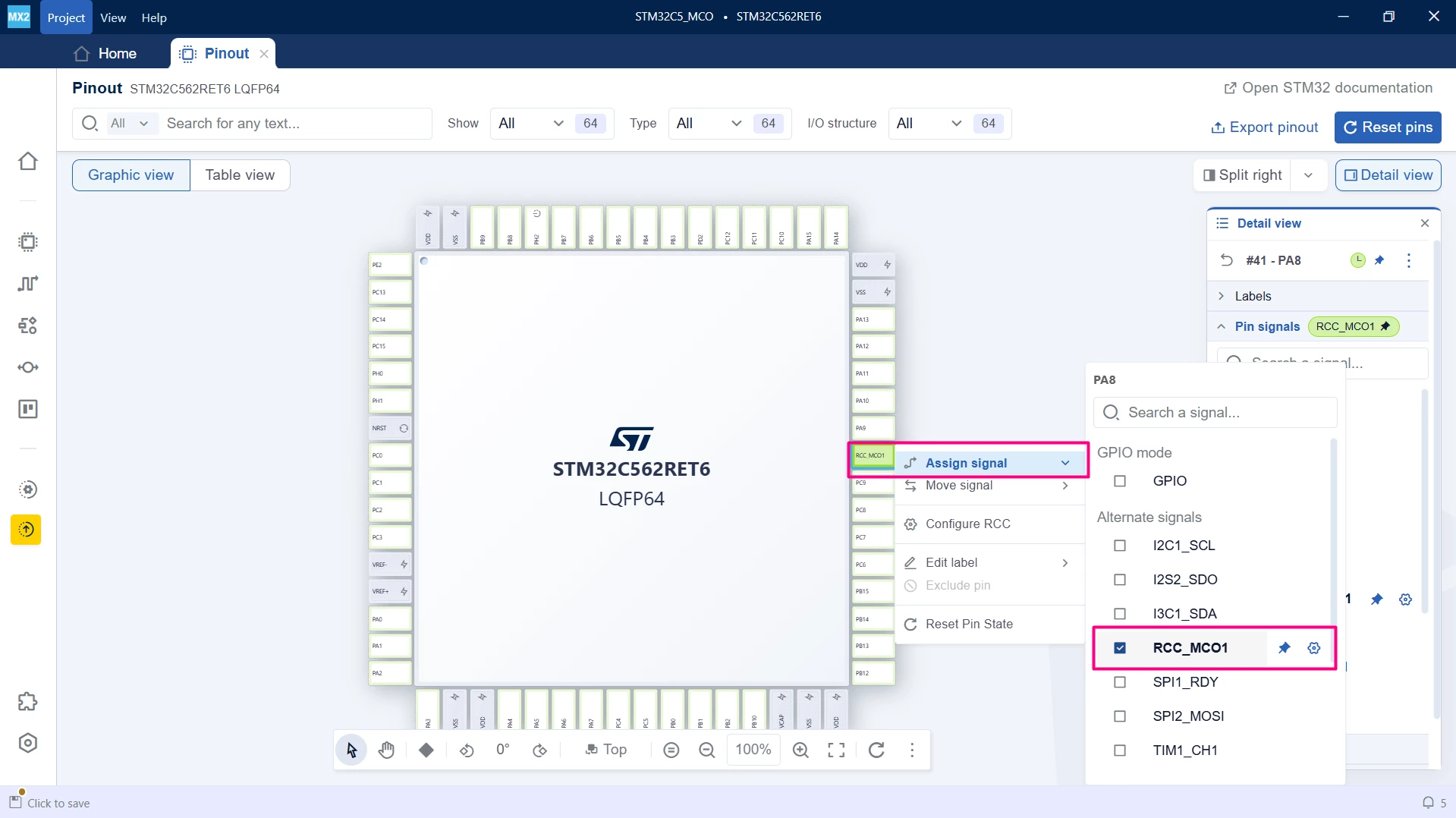Check the I2S2_SDO signal checkbox
This screenshot has width=1456, height=818.
1120,580
